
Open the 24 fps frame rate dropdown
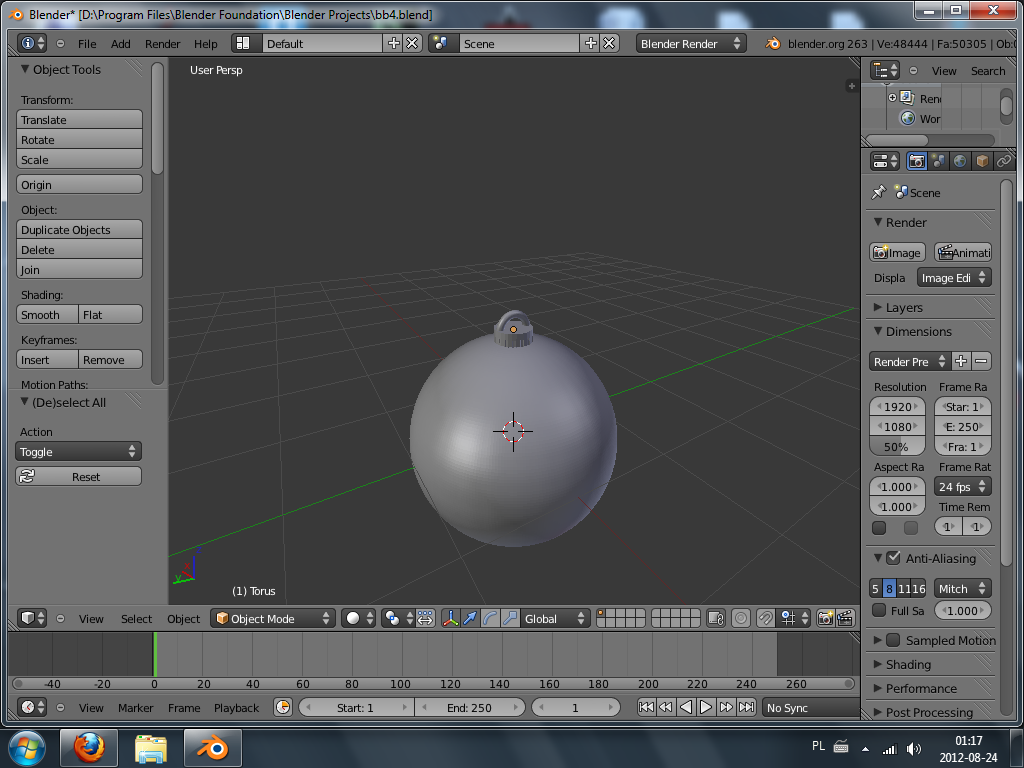coord(963,487)
